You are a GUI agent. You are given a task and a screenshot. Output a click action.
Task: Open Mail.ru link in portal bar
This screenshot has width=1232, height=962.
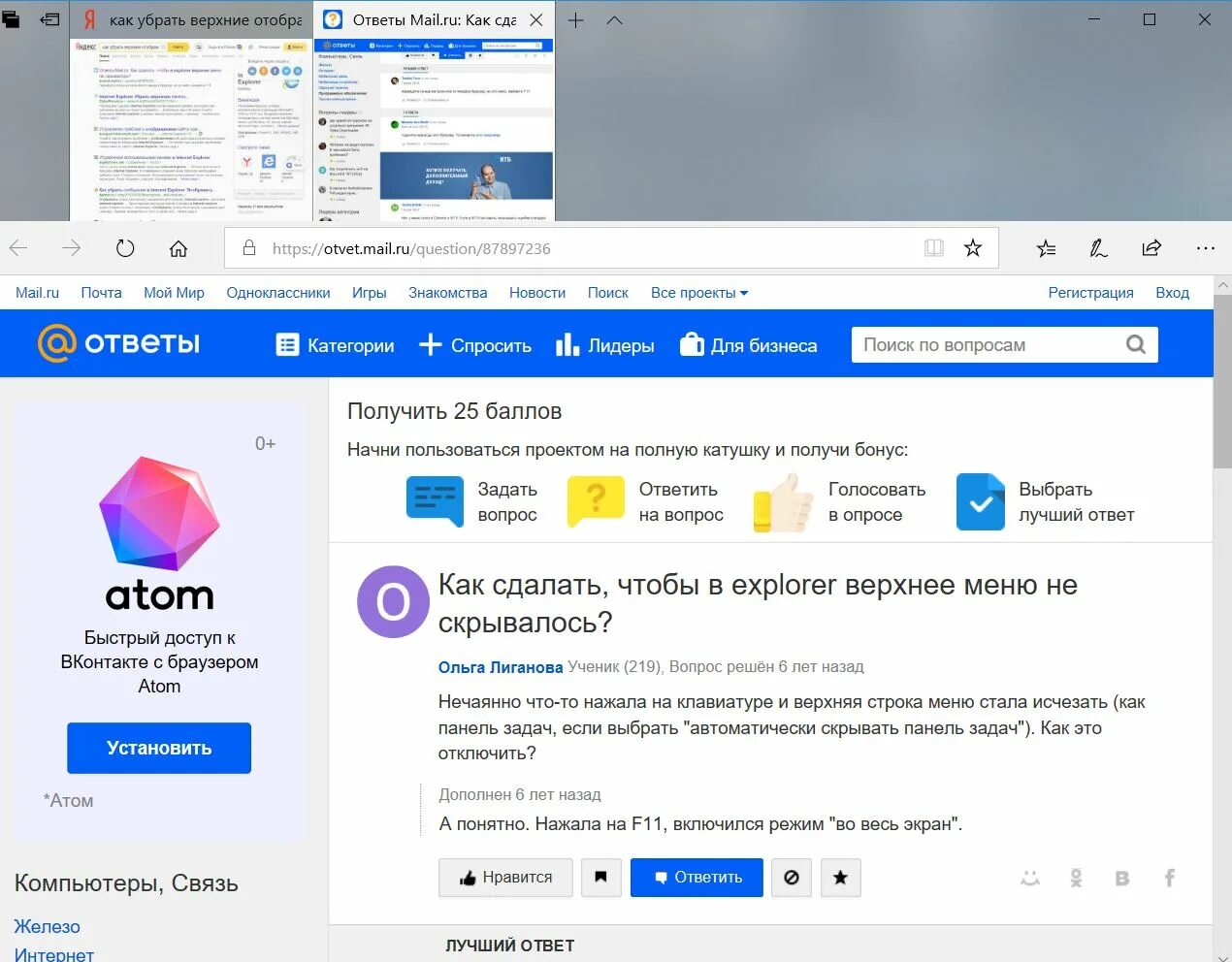pyautogui.click(x=37, y=293)
